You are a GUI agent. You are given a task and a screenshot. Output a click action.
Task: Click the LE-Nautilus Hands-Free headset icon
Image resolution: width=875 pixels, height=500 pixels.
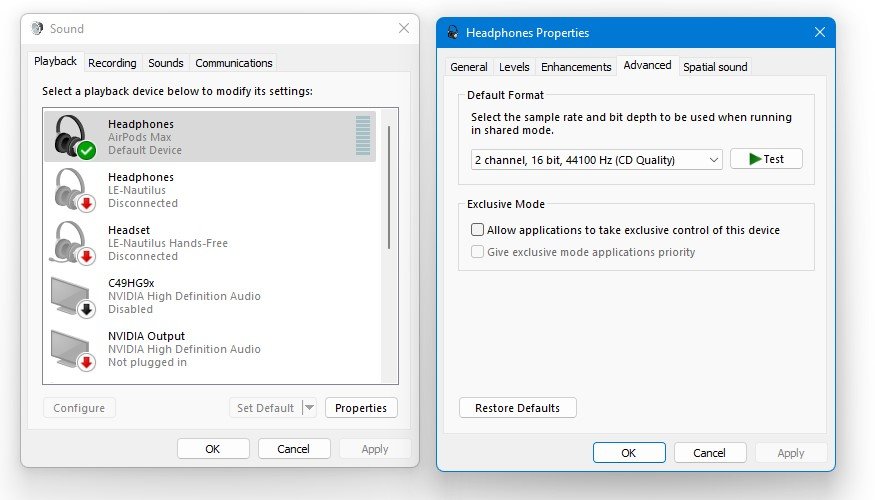73,243
